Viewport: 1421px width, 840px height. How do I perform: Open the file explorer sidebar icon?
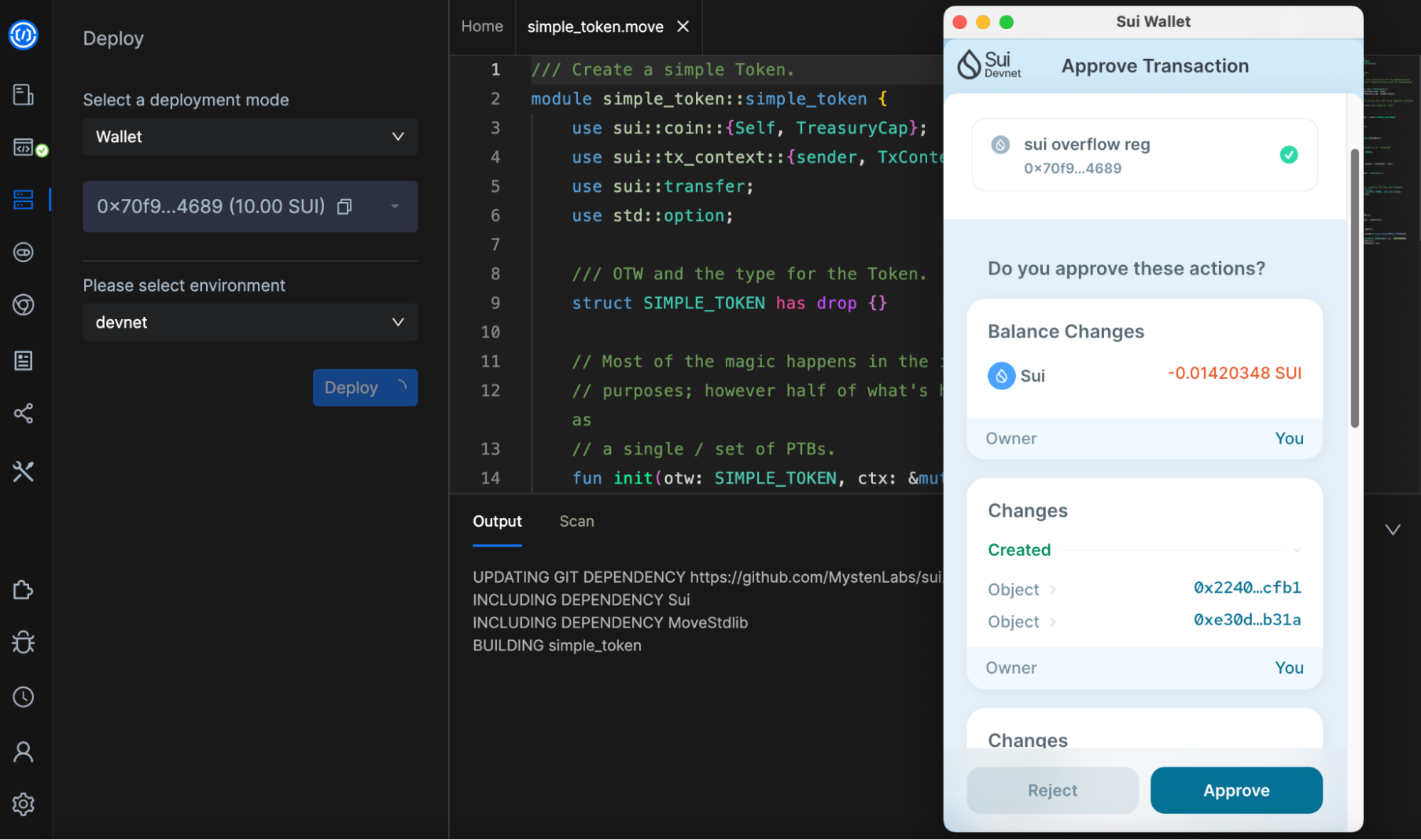tap(23, 95)
